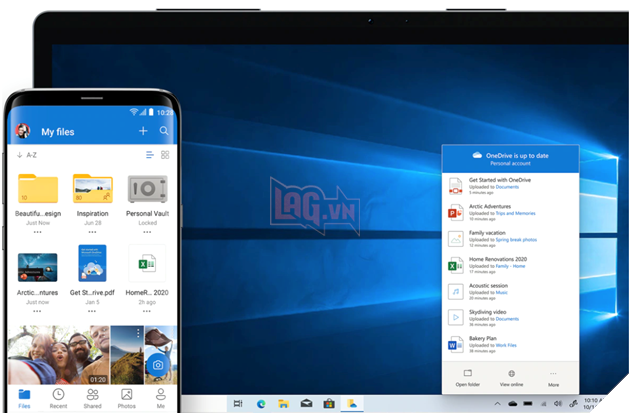Open the Personal Vault safe icon

[147, 189]
